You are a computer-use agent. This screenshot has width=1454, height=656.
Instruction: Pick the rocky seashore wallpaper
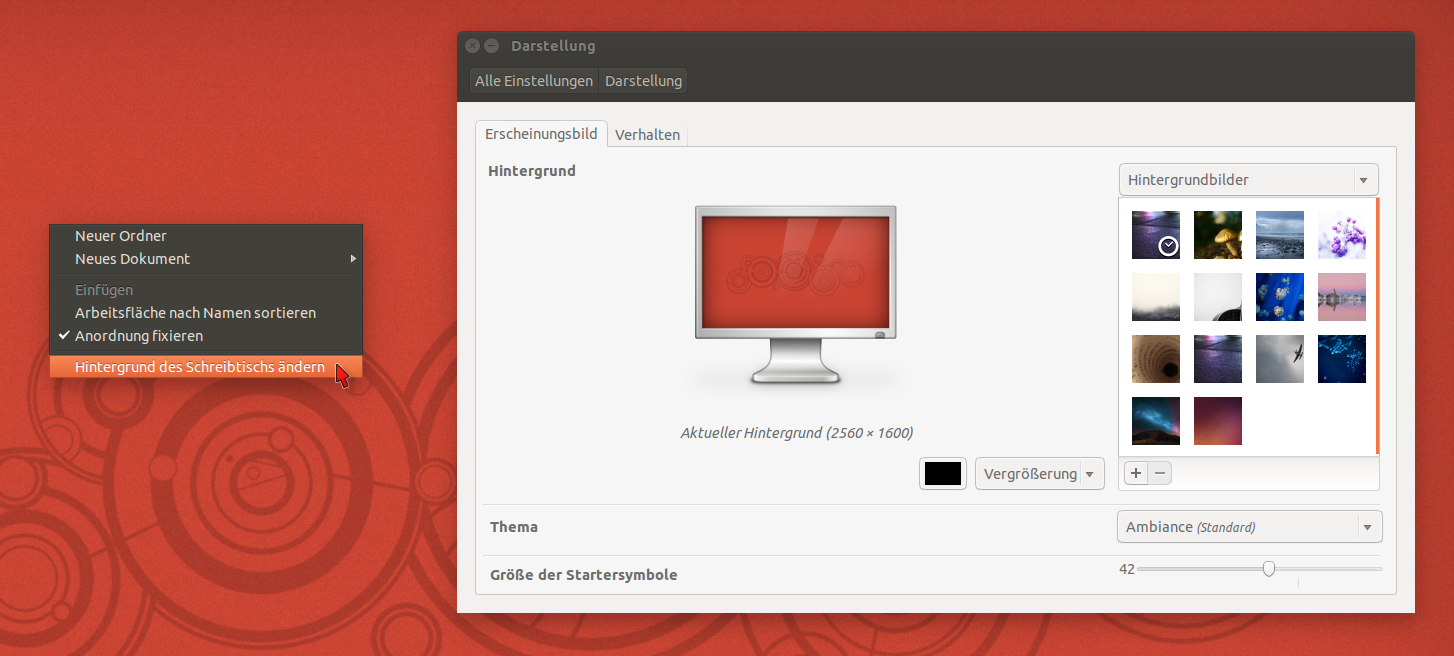1280,235
